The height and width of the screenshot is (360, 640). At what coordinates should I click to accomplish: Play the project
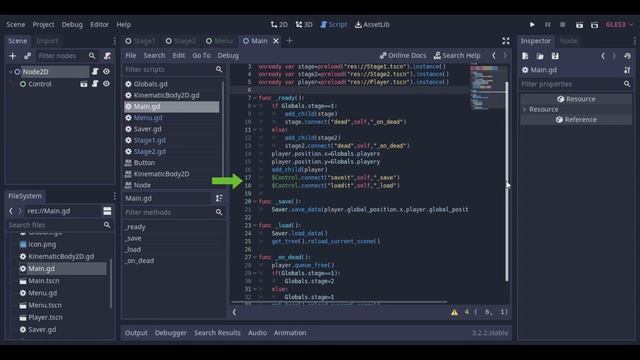tap(532, 24)
